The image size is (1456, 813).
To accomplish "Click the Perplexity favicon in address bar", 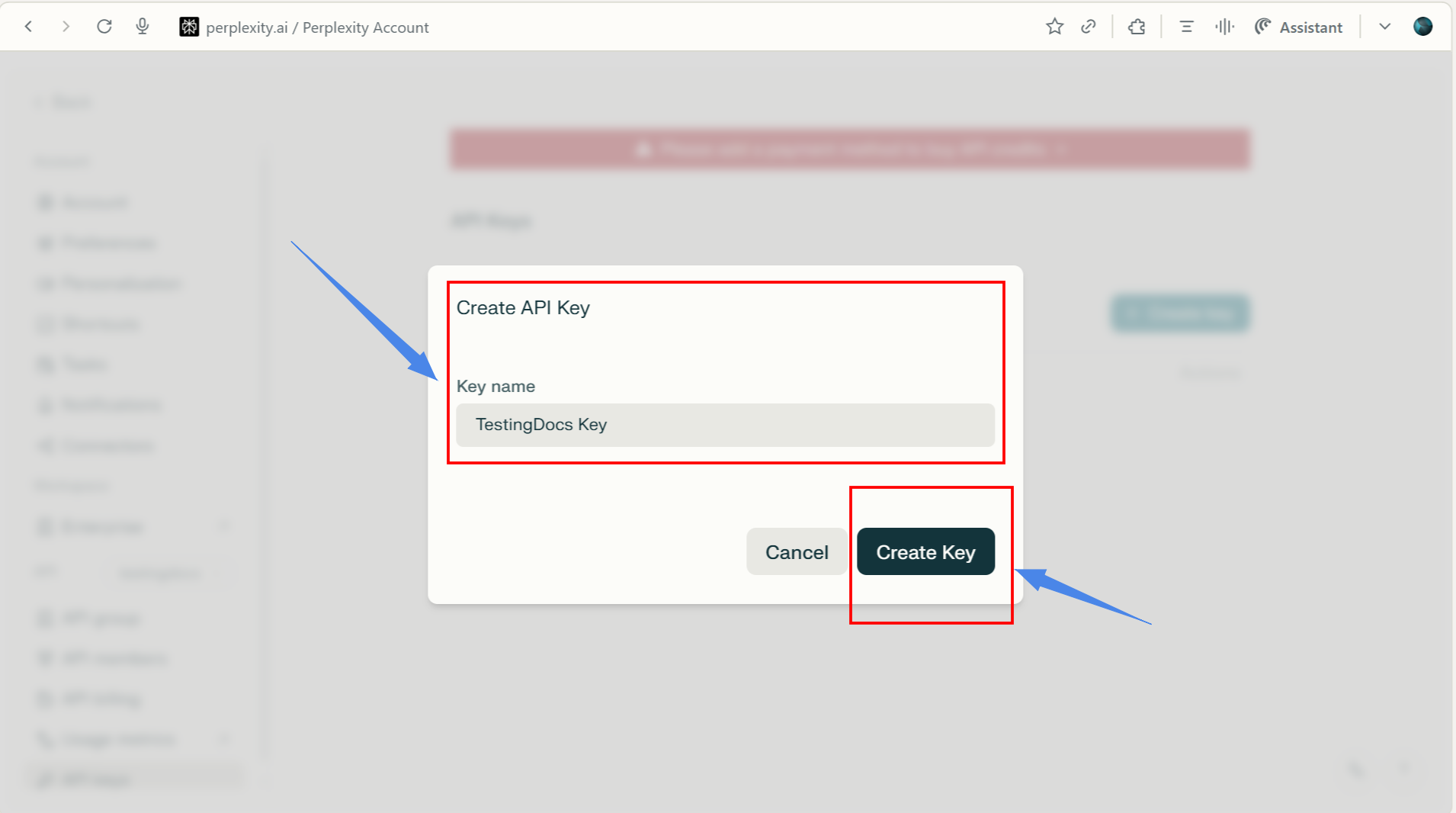I will (189, 27).
